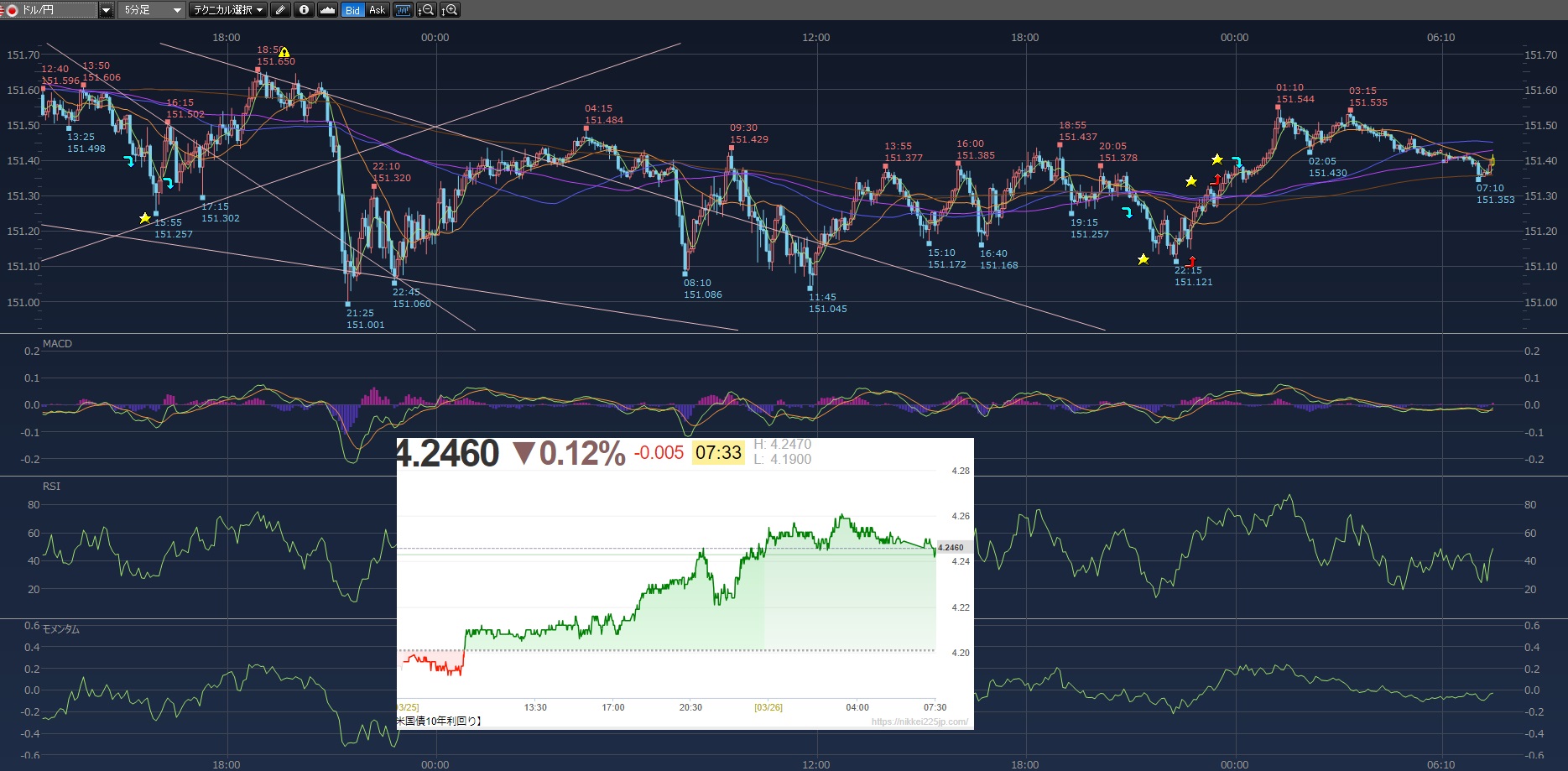
Task: Zoom out the chart vertically
Action: [426, 10]
